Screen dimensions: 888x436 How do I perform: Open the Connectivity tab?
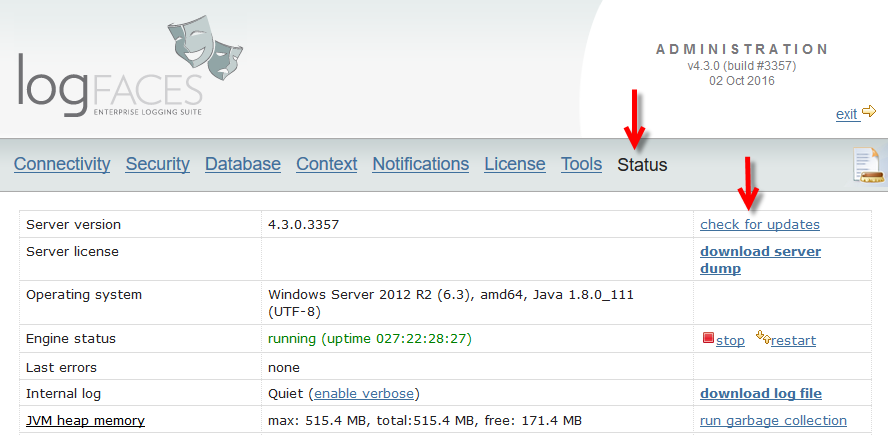coord(62,164)
